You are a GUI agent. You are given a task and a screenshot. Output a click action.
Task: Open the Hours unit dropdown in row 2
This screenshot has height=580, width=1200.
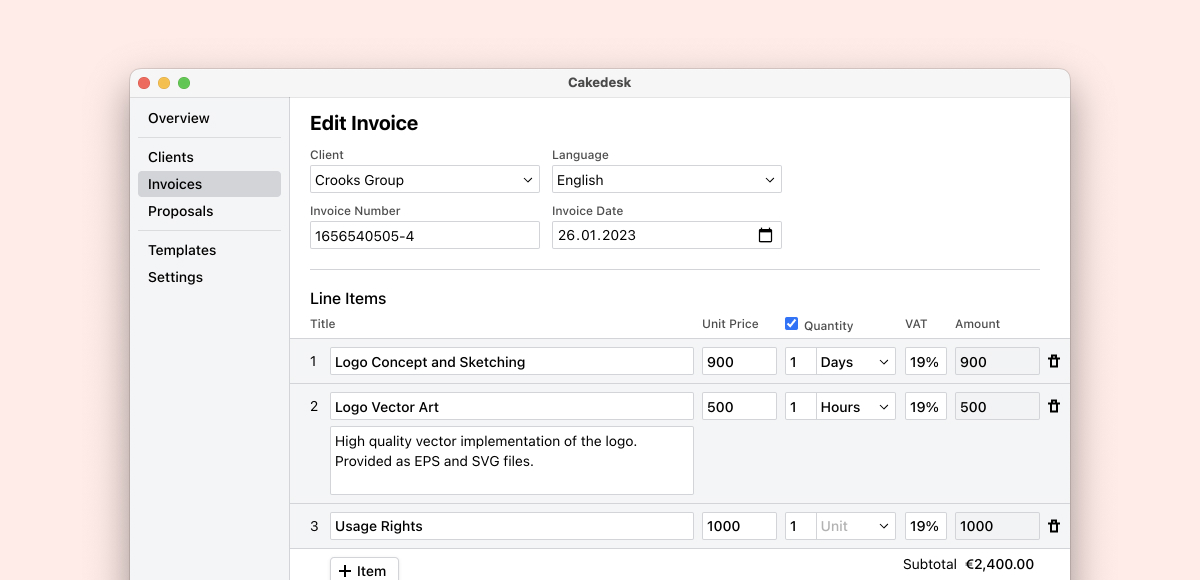click(x=855, y=407)
